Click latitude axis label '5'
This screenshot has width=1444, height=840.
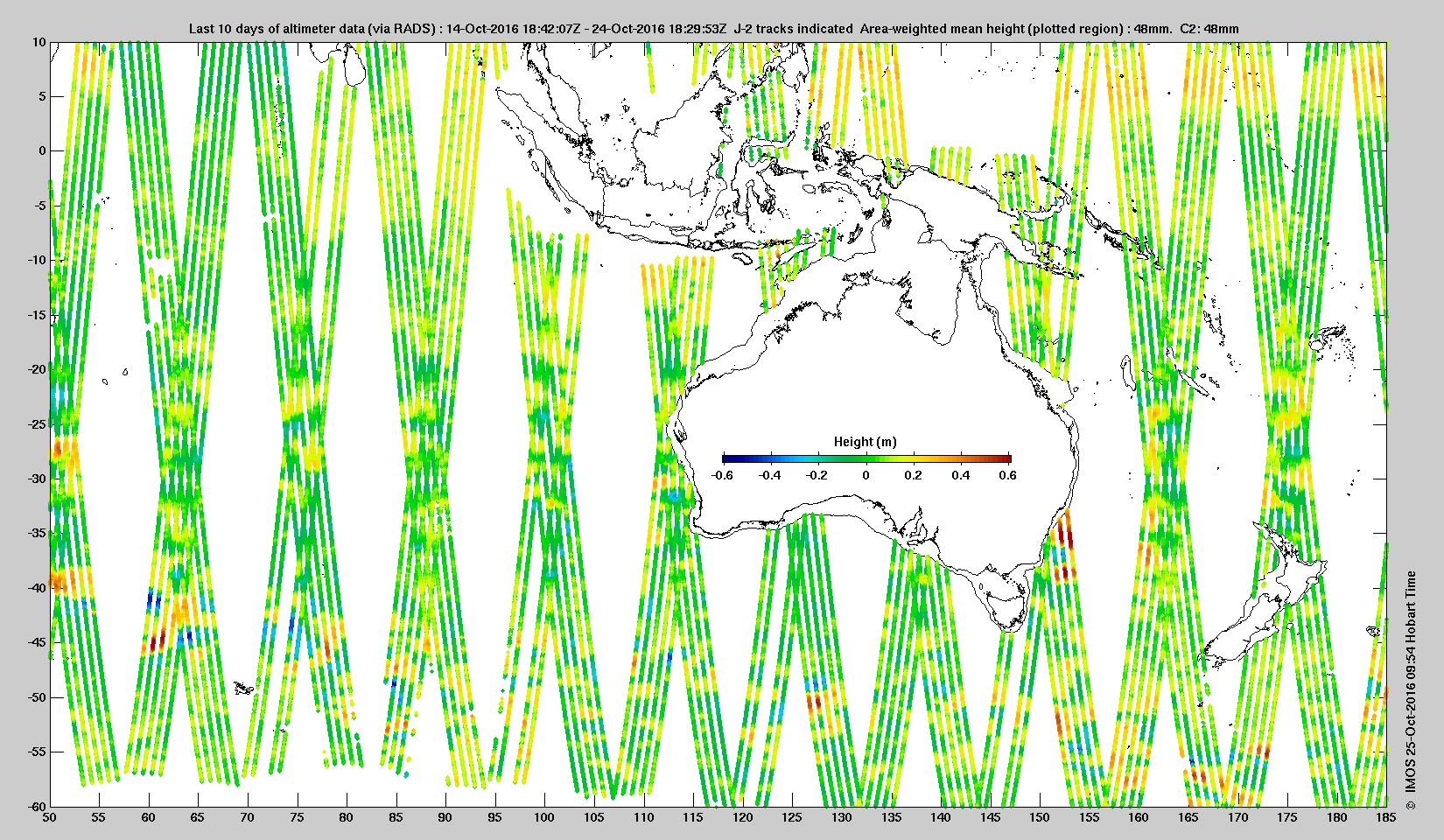pyautogui.click(x=42, y=96)
